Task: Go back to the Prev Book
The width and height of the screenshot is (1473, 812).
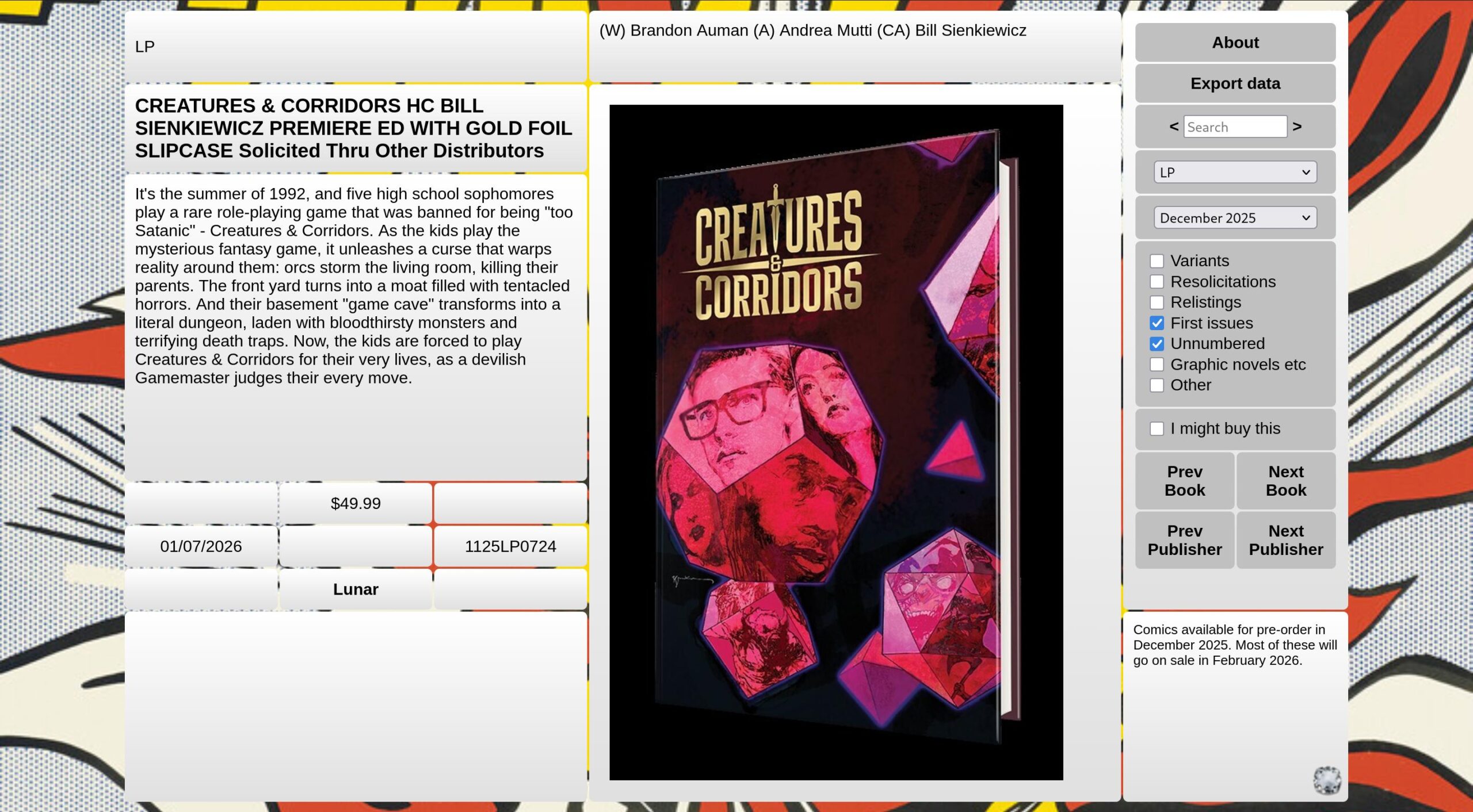Action: point(1184,481)
